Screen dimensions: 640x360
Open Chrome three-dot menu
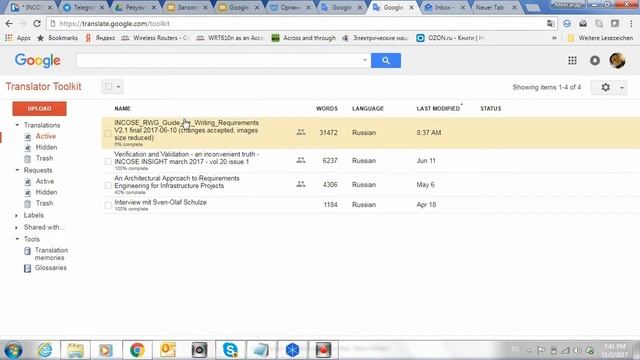tap(631, 24)
